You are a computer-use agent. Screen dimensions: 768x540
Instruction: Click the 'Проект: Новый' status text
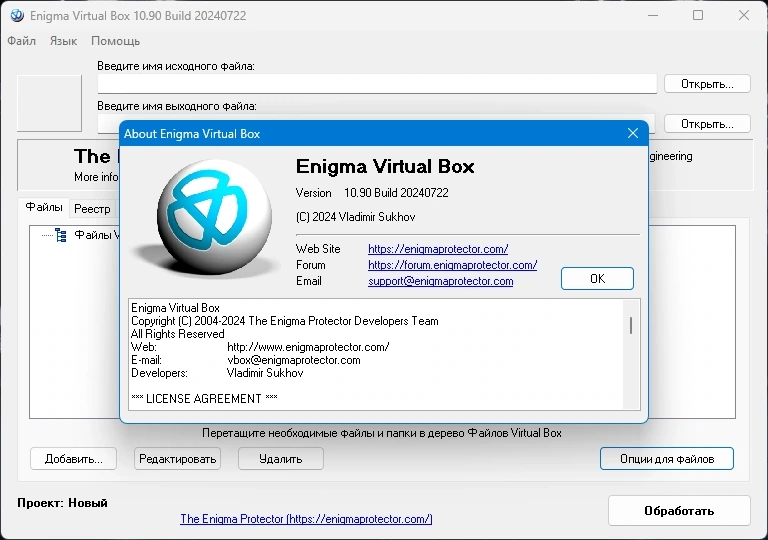[62, 503]
